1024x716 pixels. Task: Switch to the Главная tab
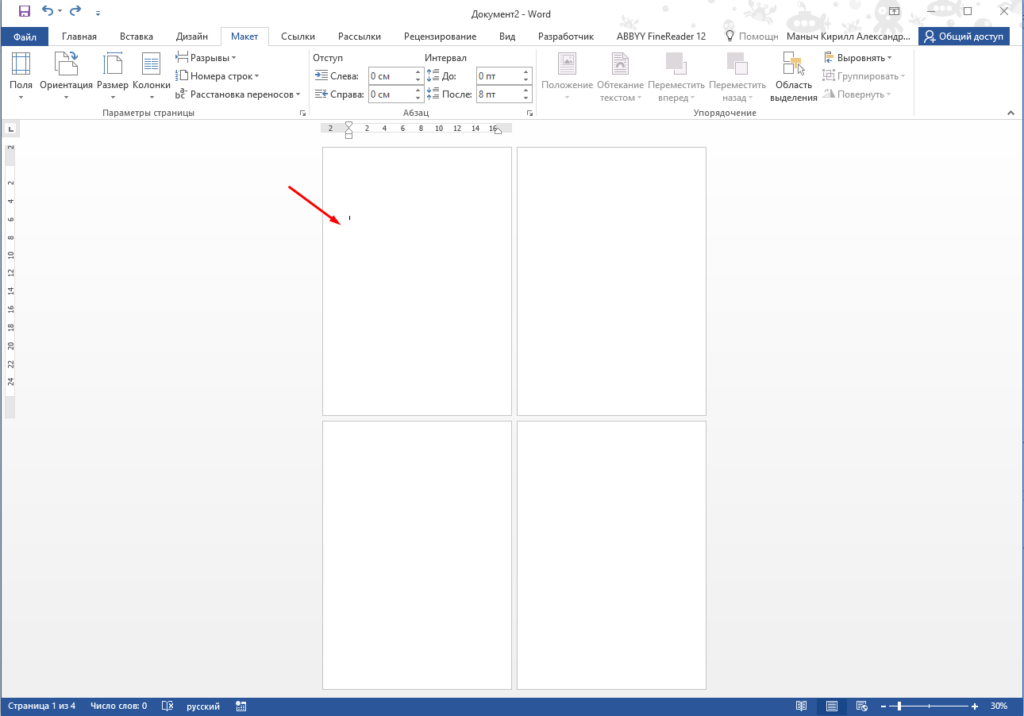79,37
